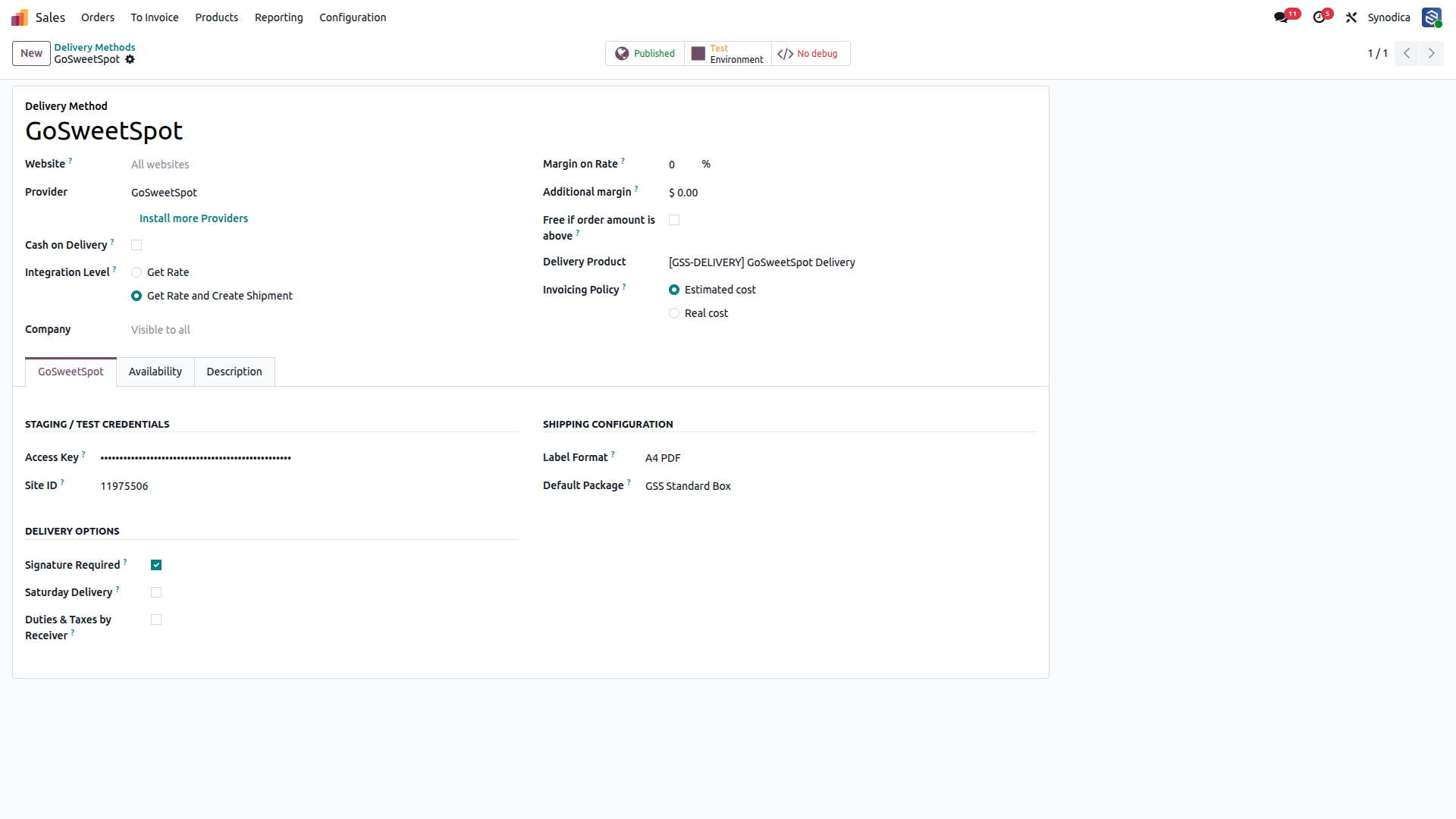Open the Sales app home icon

[20, 17]
